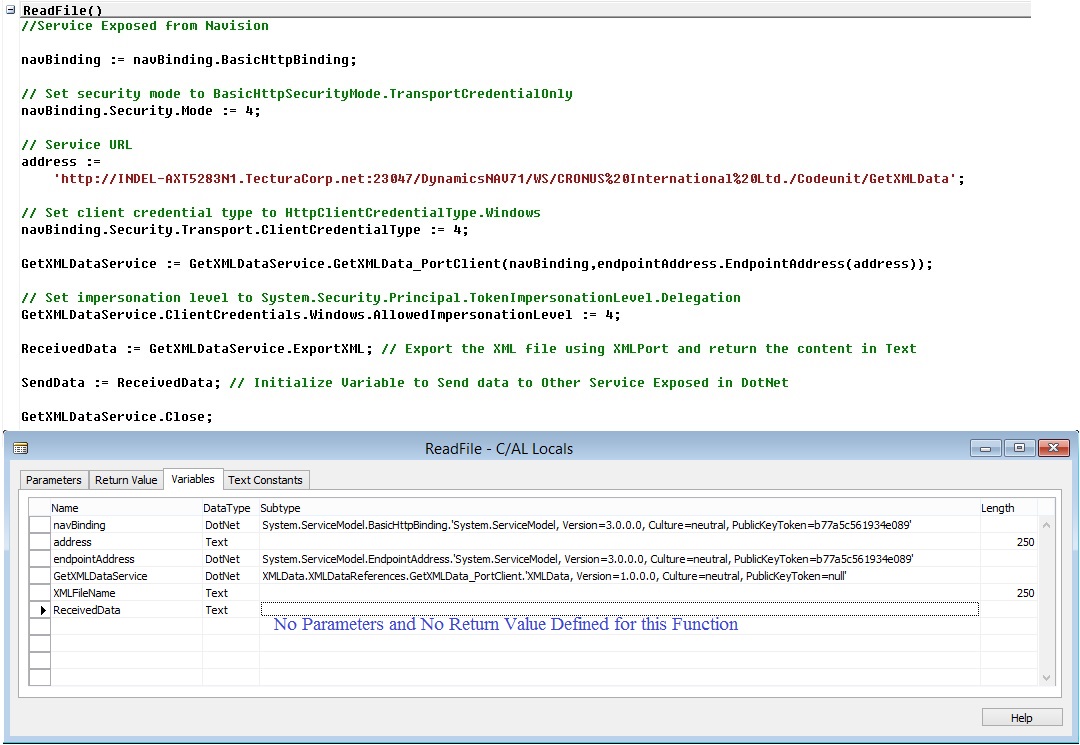Collapse the ReadFile() trigger section
The height and width of the screenshot is (745, 1080).
point(9,10)
